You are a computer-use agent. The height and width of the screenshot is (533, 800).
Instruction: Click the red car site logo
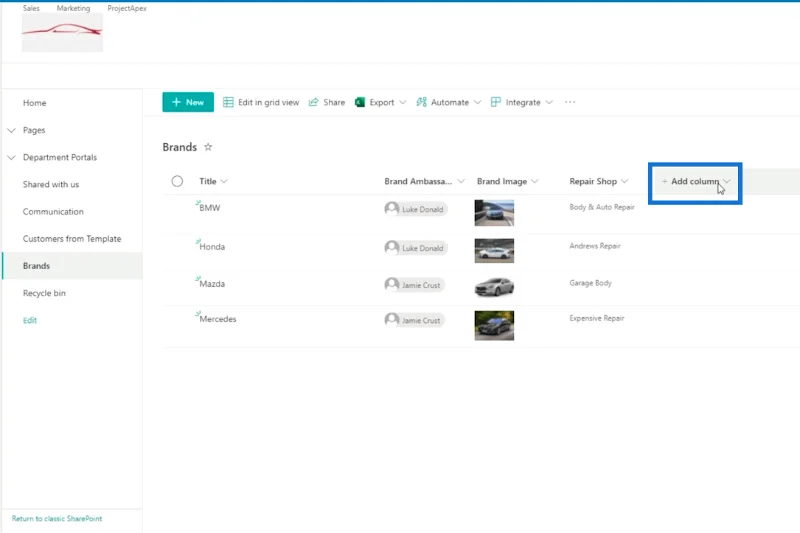[x=62, y=32]
